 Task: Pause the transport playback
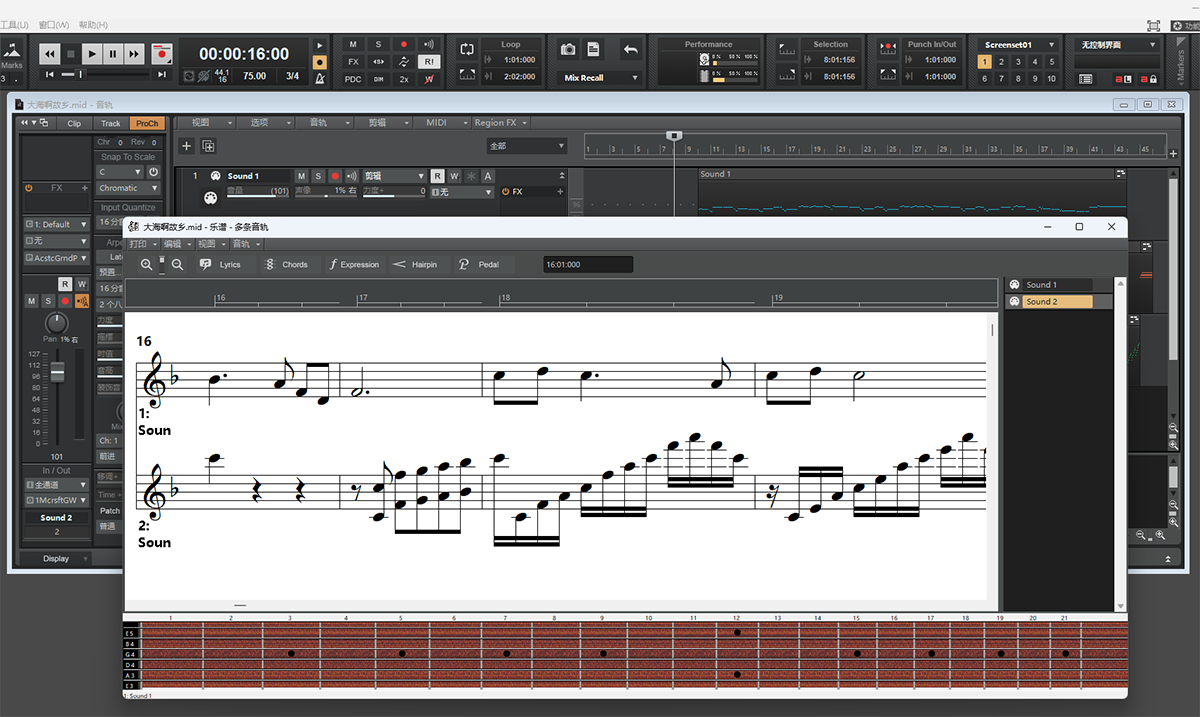(113, 54)
